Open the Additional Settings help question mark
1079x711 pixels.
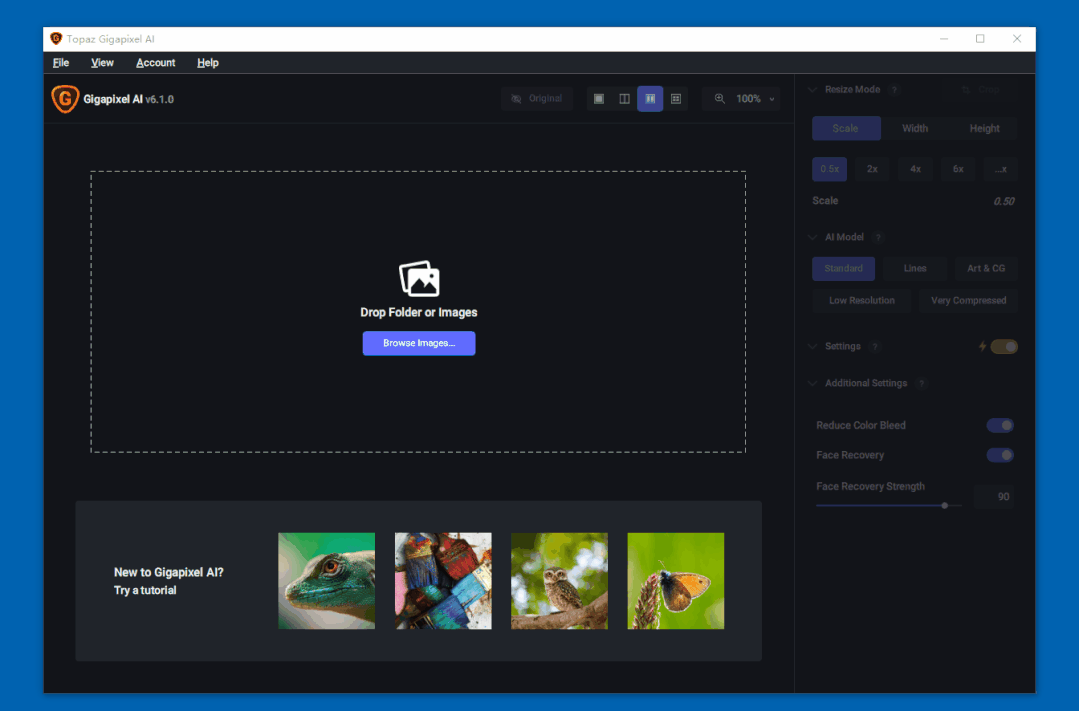click(x=921, y=383)
